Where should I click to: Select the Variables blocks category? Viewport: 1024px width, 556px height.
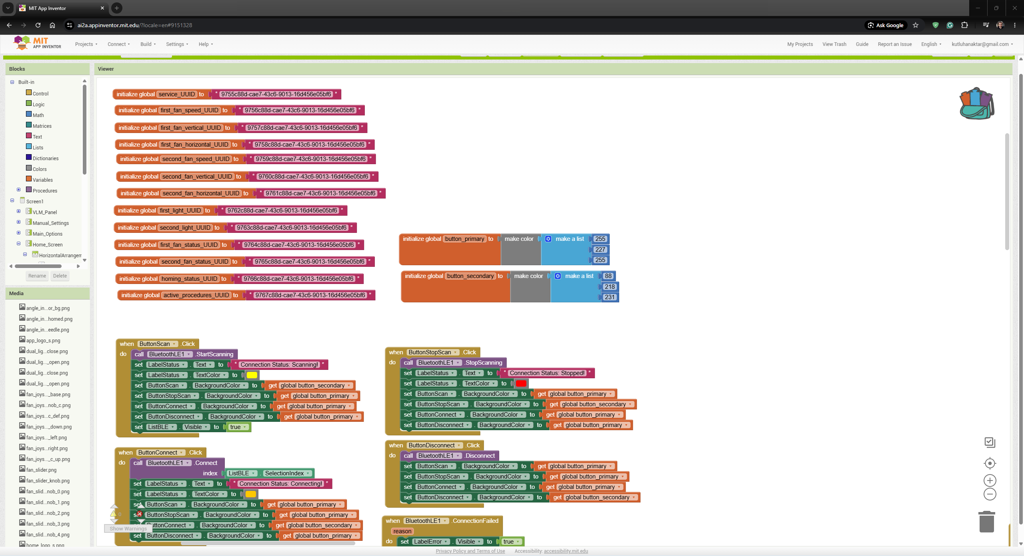click(x=39, y=180)
